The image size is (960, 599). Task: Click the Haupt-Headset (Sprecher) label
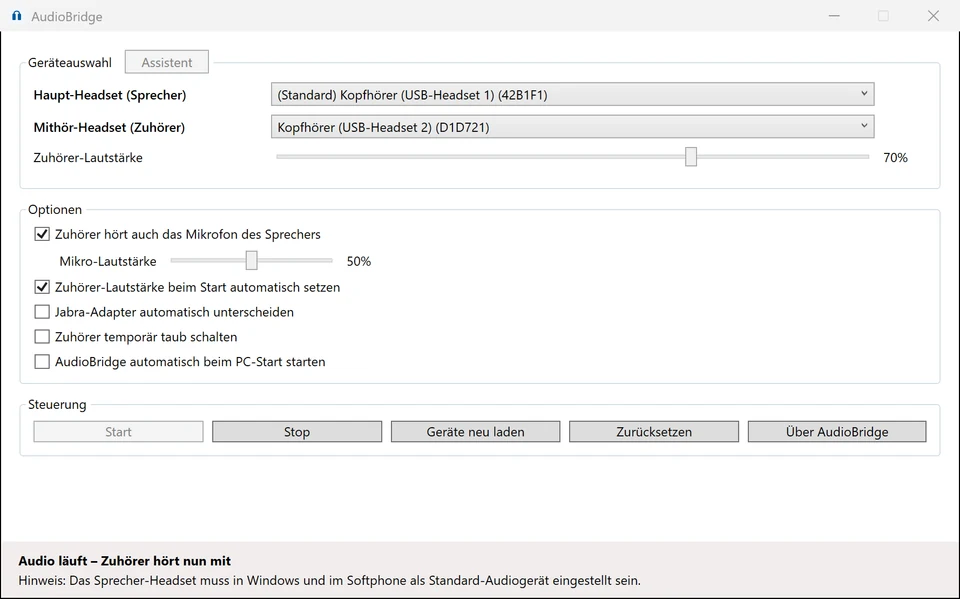tap(110, 95)
